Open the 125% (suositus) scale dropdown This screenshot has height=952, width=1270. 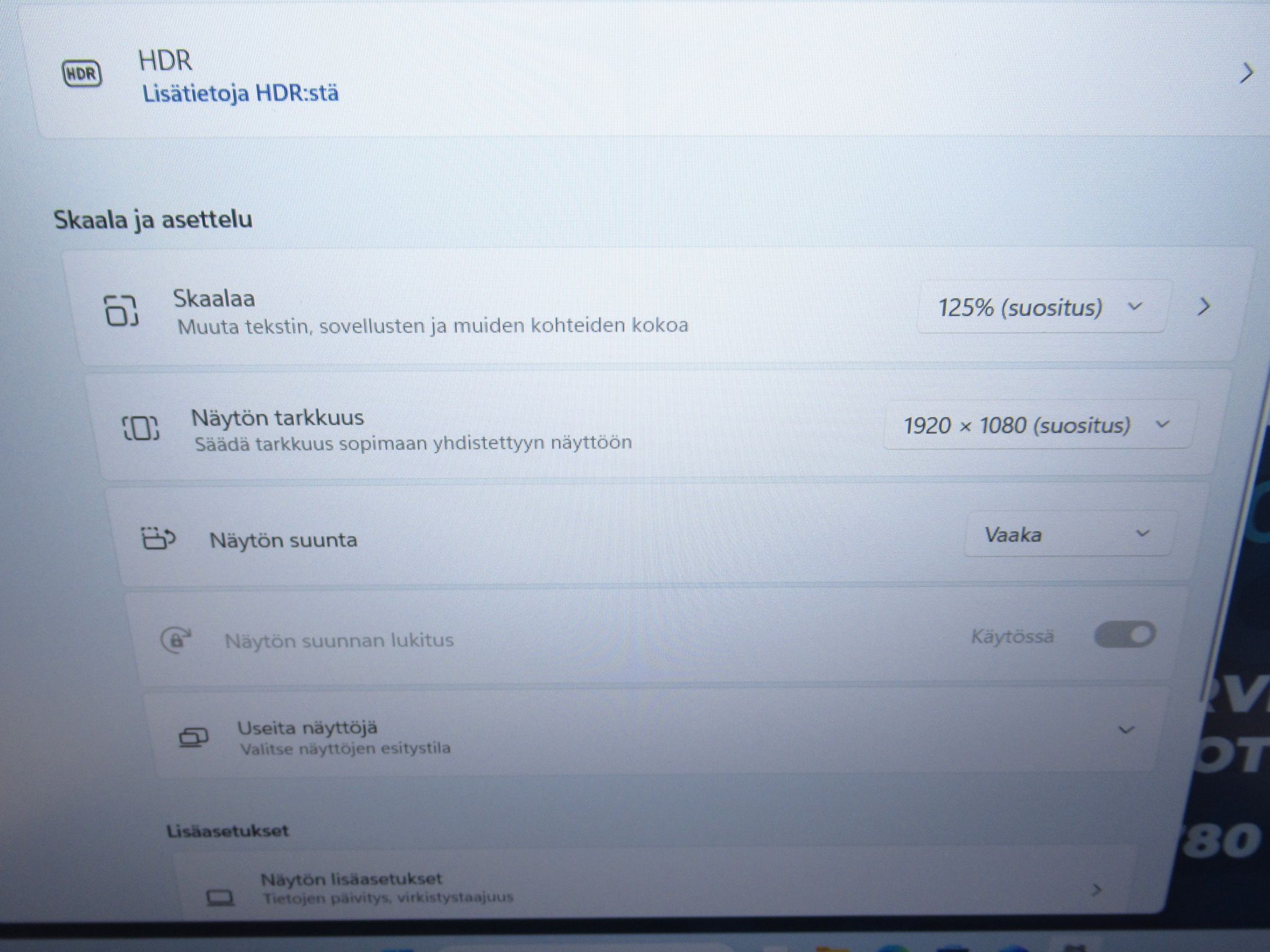(x=1042, y=307)
